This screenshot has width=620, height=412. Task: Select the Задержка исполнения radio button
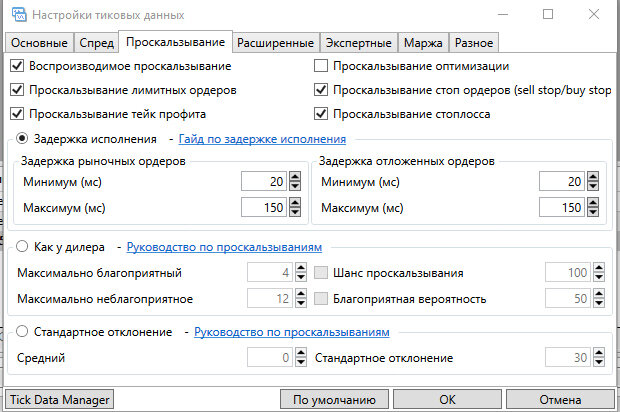22,138
